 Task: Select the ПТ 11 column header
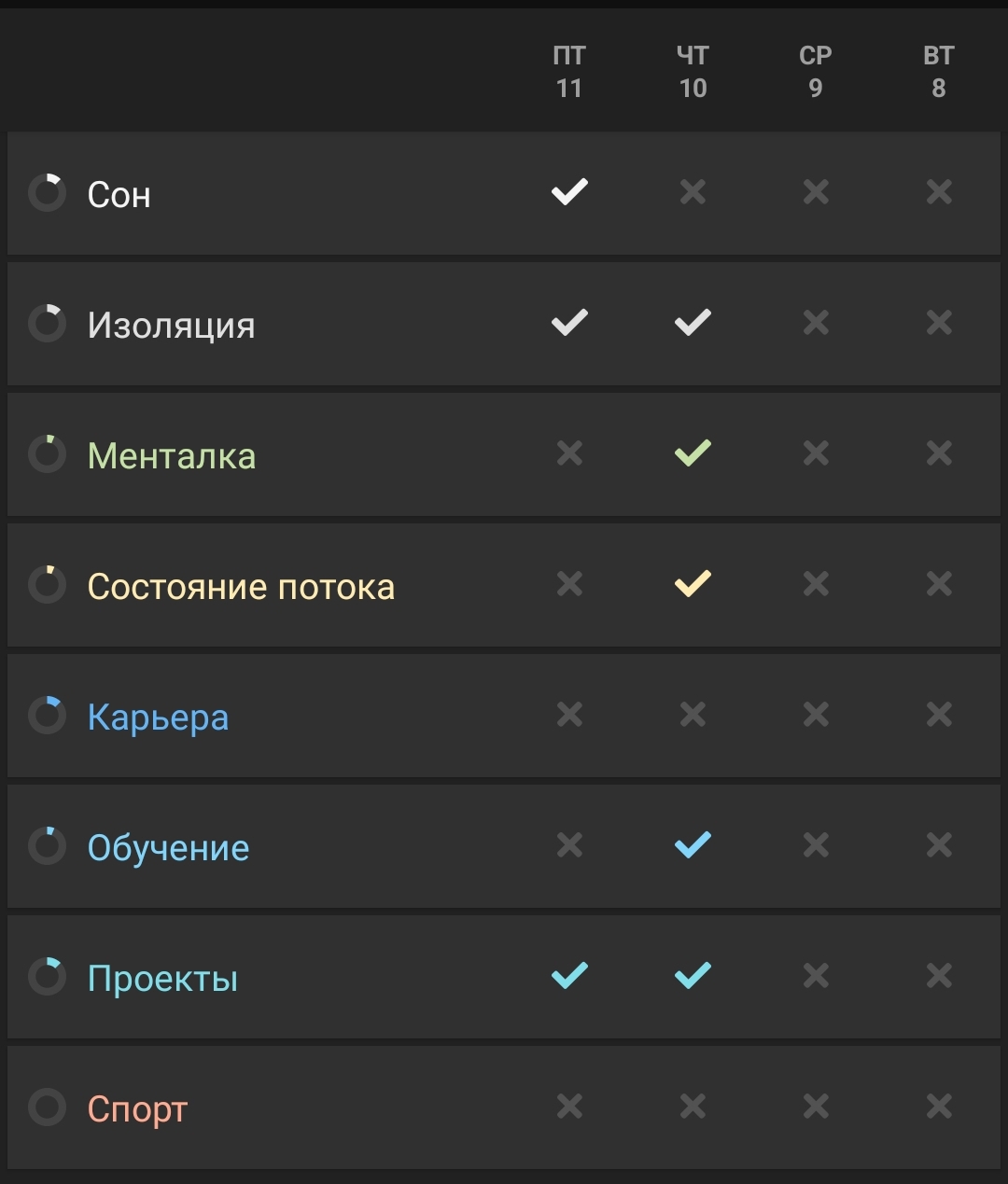tap(569, 72)
